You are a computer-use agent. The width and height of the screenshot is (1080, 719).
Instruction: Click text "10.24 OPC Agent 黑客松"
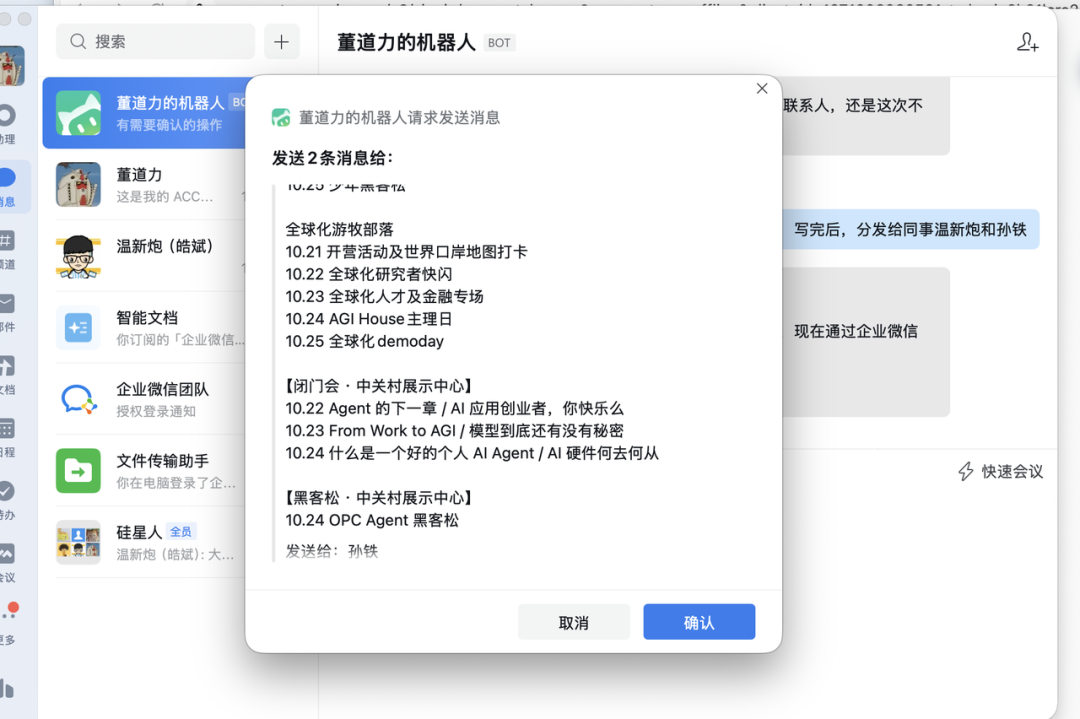[372, 520]
